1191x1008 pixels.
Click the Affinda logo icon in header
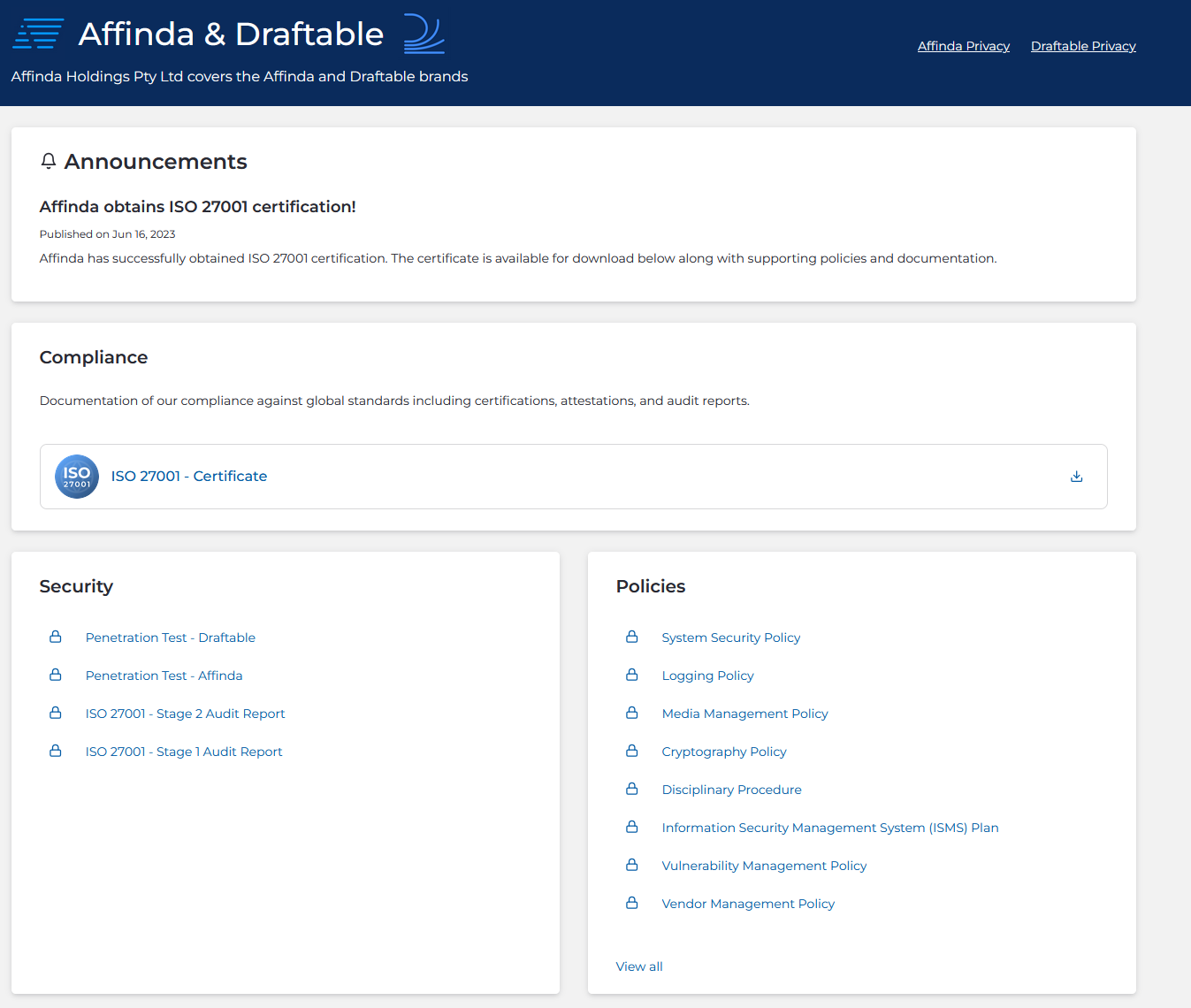[x=38, y=34]
